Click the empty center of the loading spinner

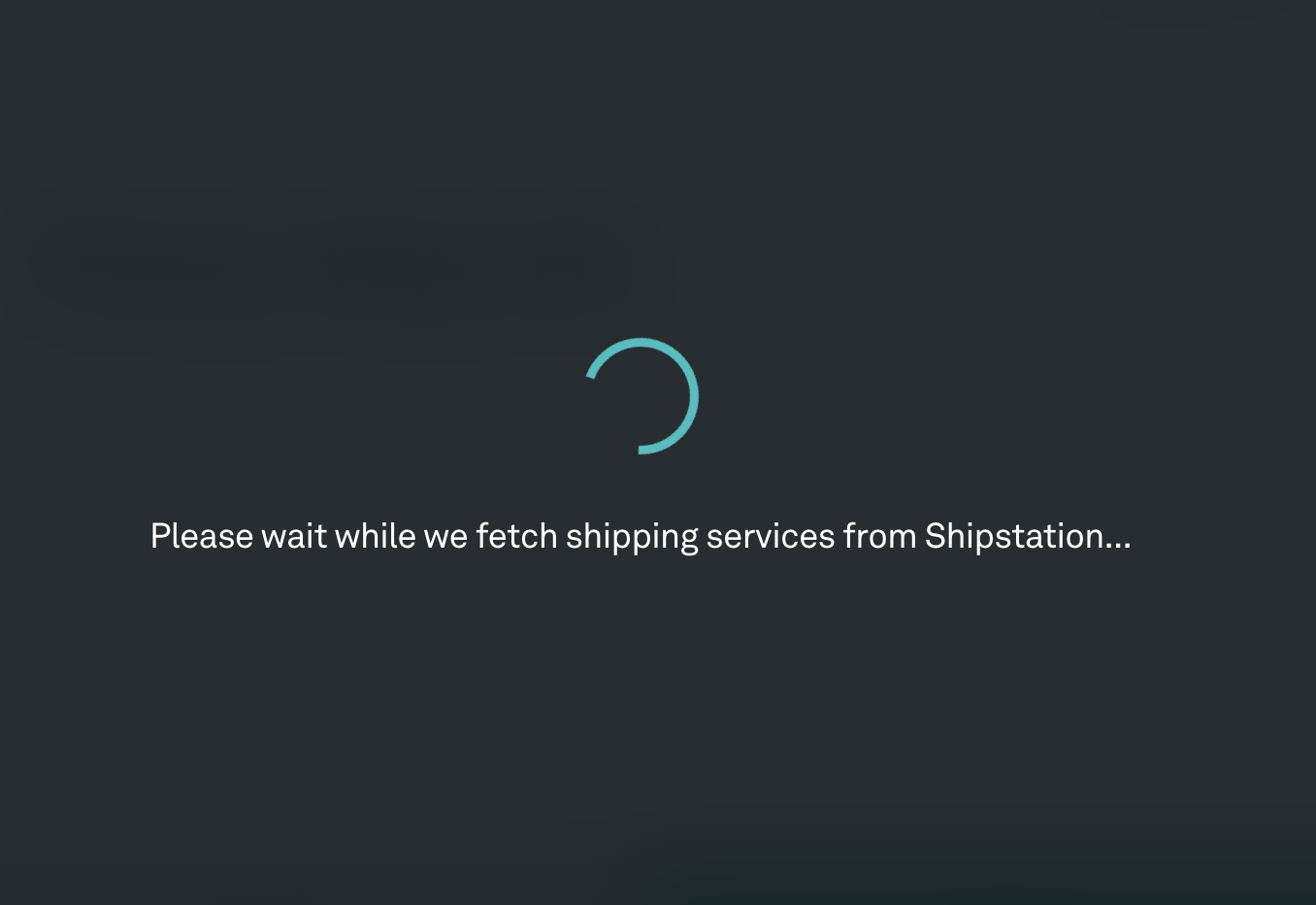tap(641, 396)
